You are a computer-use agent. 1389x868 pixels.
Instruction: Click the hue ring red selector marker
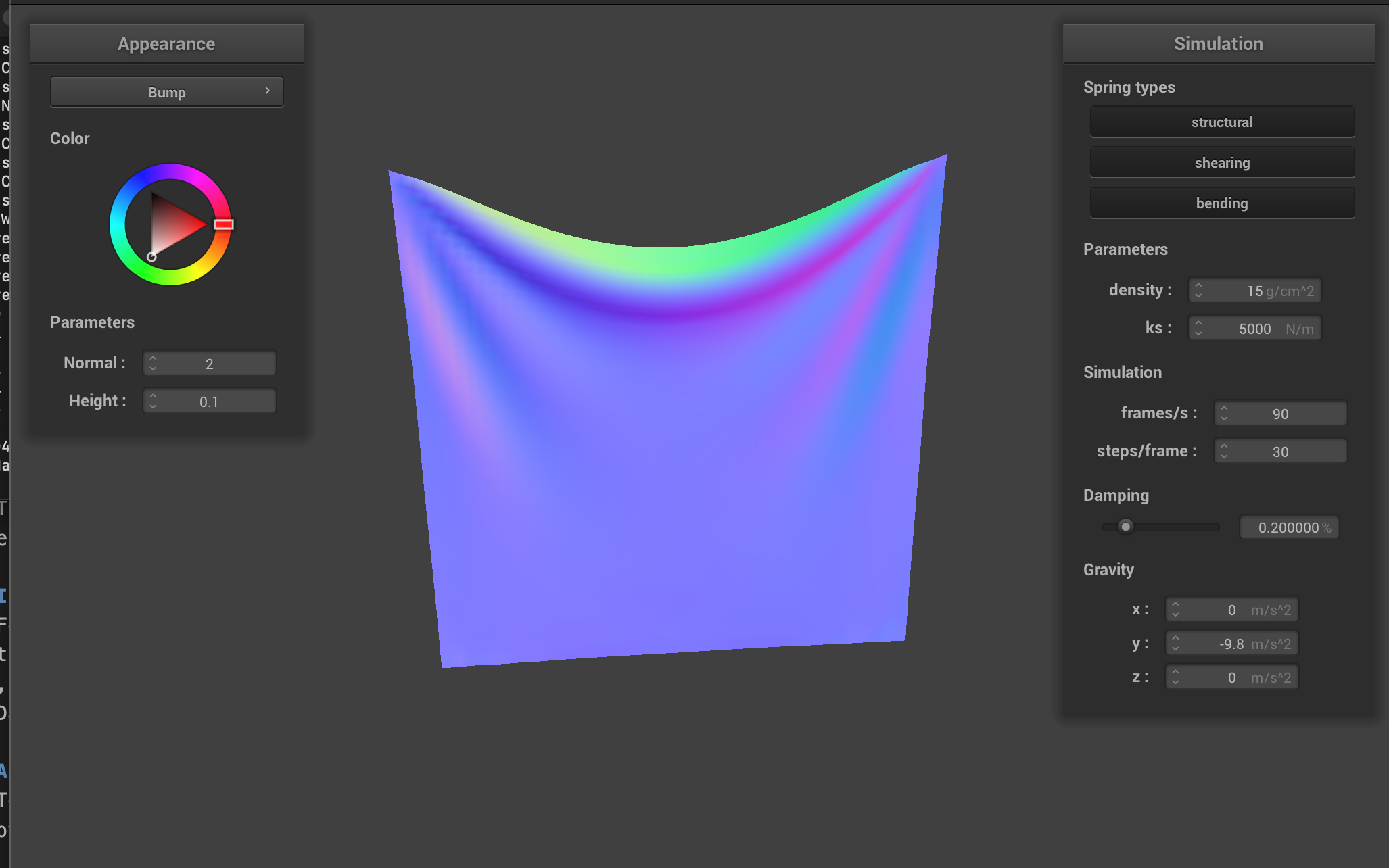point(224,224)
